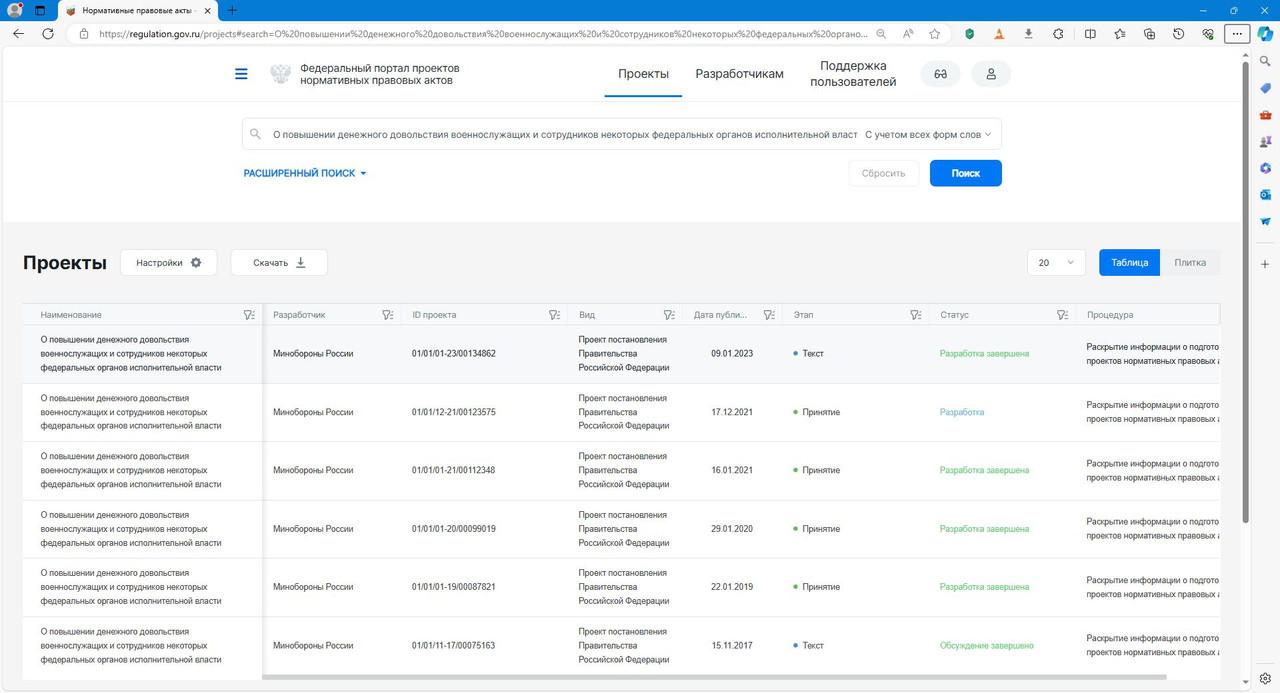Click the portal coat of arms logo
Viewport: 1280px width, 693px height.
pos(281,74)
